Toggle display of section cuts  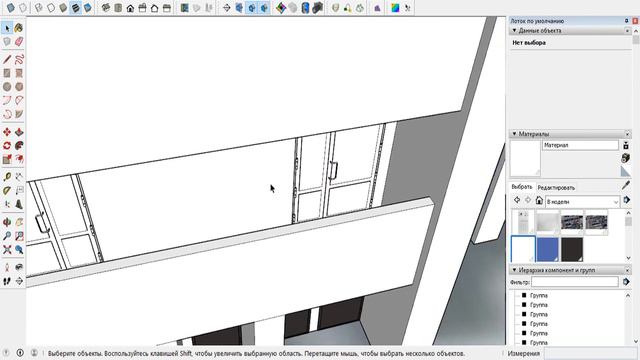(x=252, y=8)
